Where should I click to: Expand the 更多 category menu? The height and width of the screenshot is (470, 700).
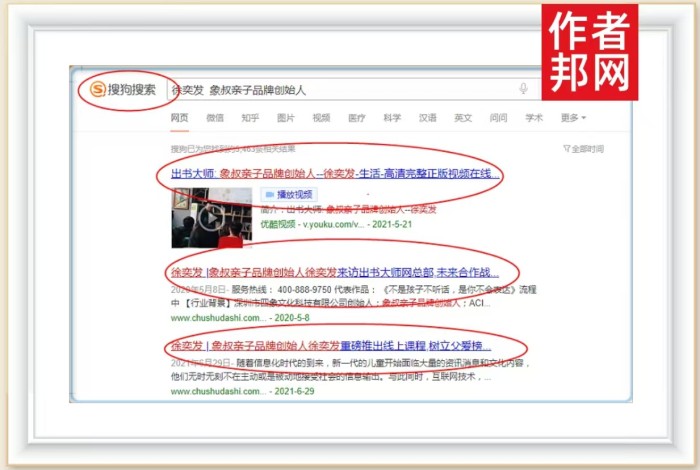click(573, 118)
